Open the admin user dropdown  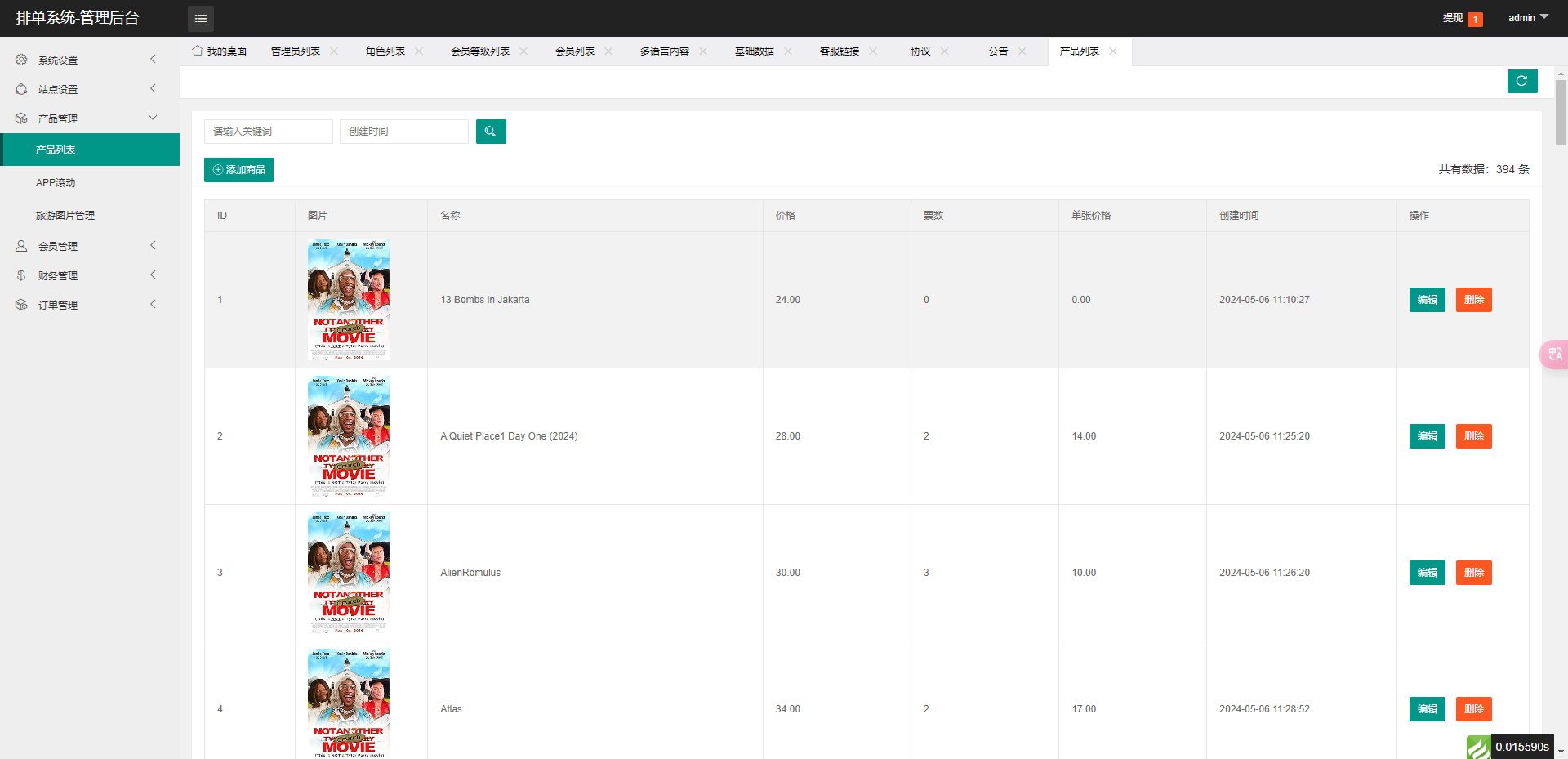coord(1527,18)
